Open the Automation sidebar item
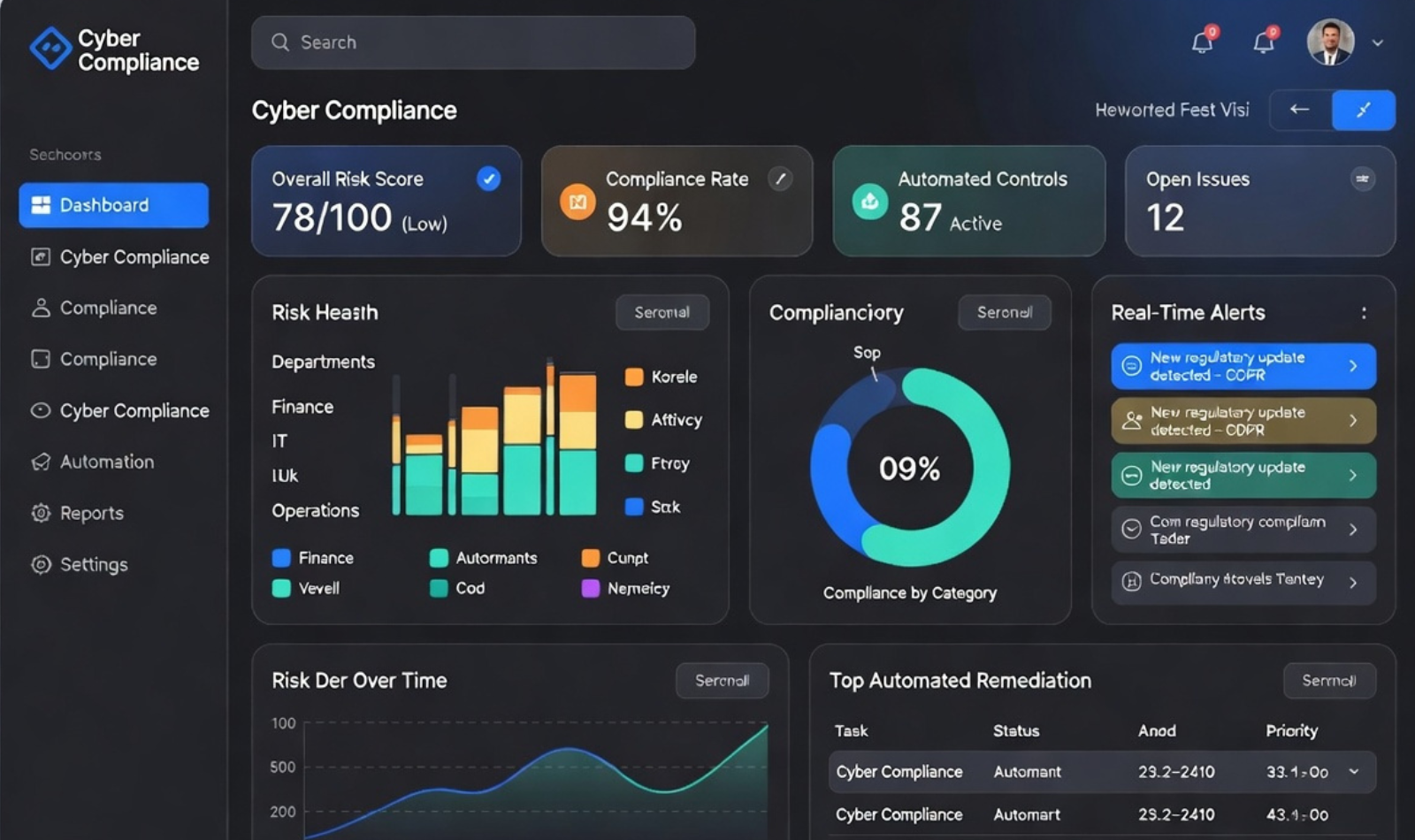Image resolution: width=1415 pixels, height=840 pixels. click(93, 462)
